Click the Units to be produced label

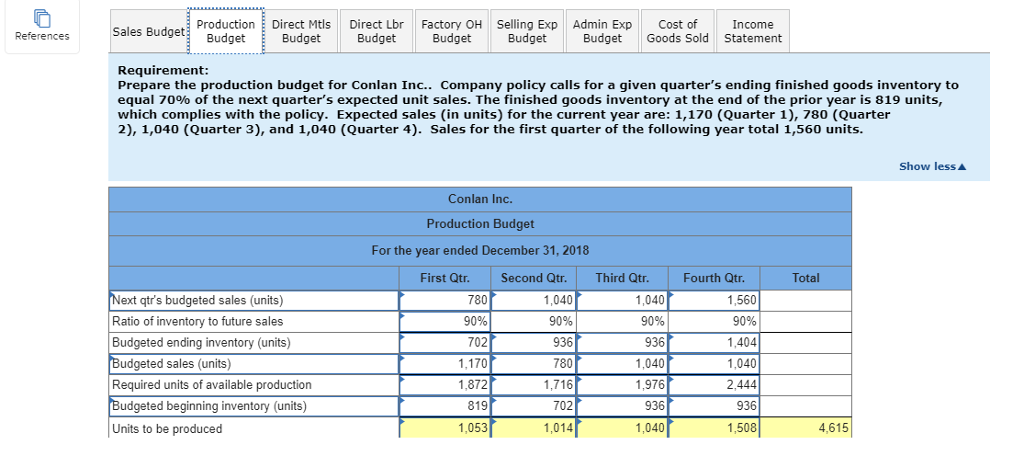tap(167, 429)
